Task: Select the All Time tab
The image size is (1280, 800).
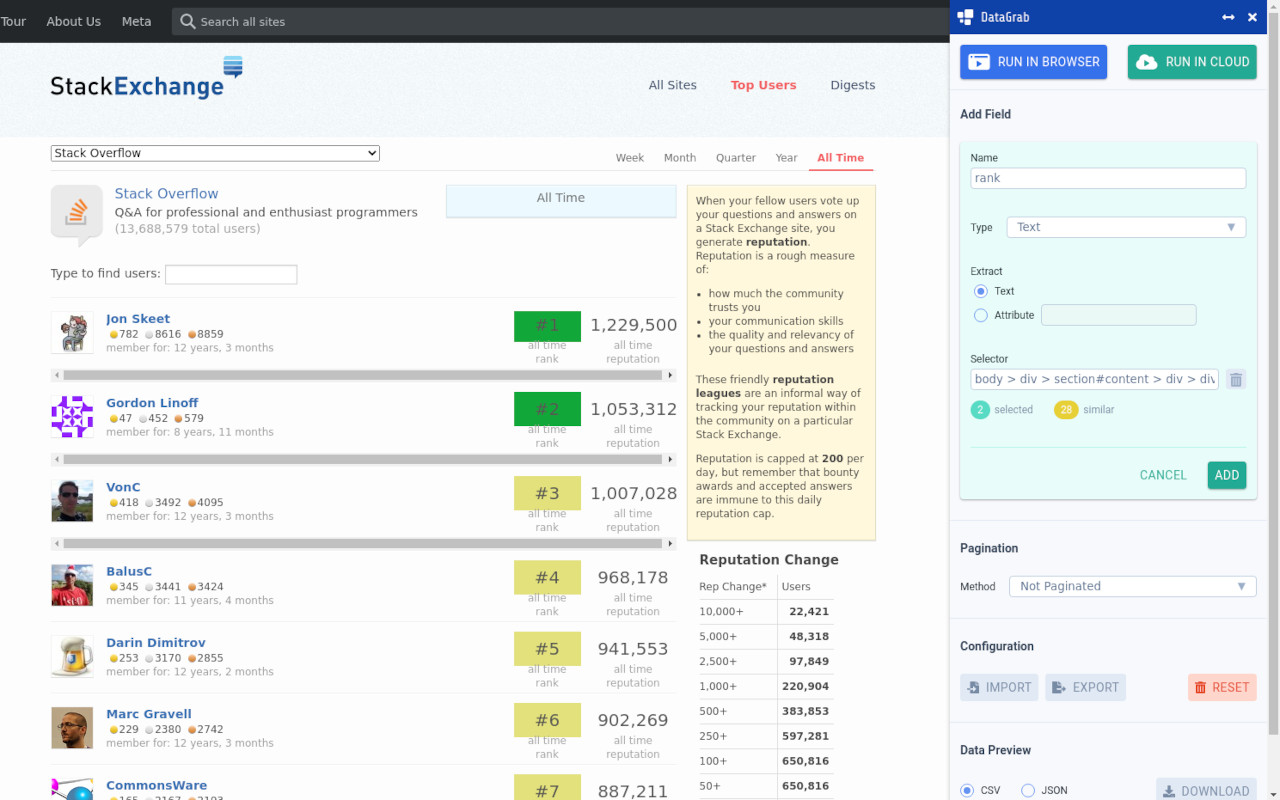Action: (840, 158)
